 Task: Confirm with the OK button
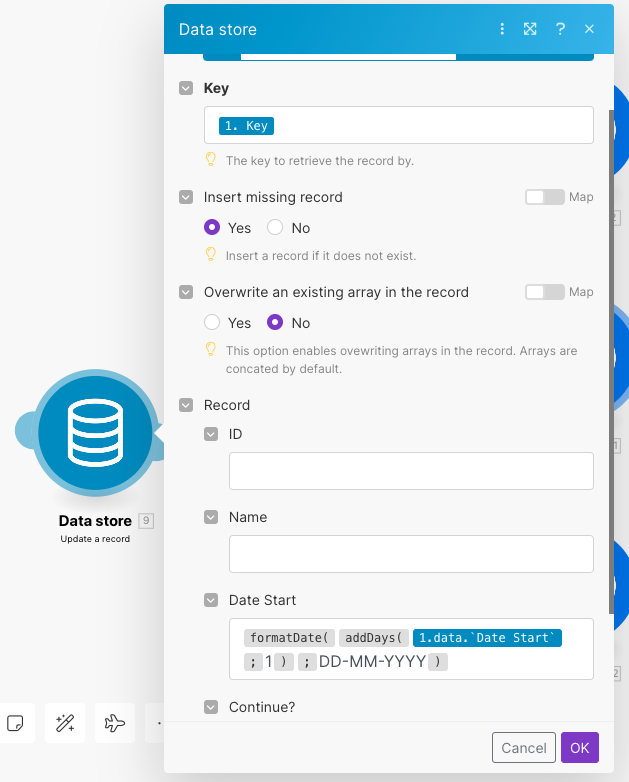coord(580,748)
